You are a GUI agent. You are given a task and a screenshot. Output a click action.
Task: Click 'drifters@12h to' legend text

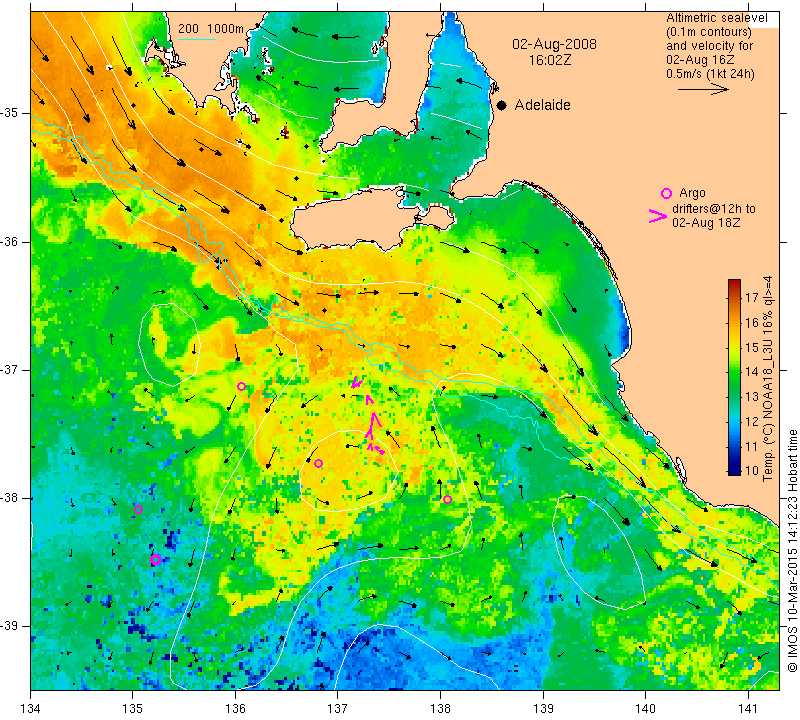714,209
